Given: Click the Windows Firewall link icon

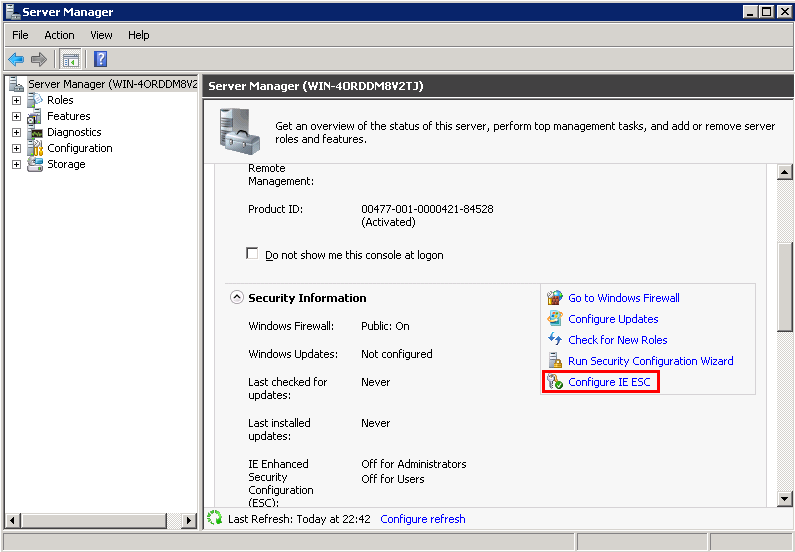Looking at the screenshot, I should [x=555, y=298].
